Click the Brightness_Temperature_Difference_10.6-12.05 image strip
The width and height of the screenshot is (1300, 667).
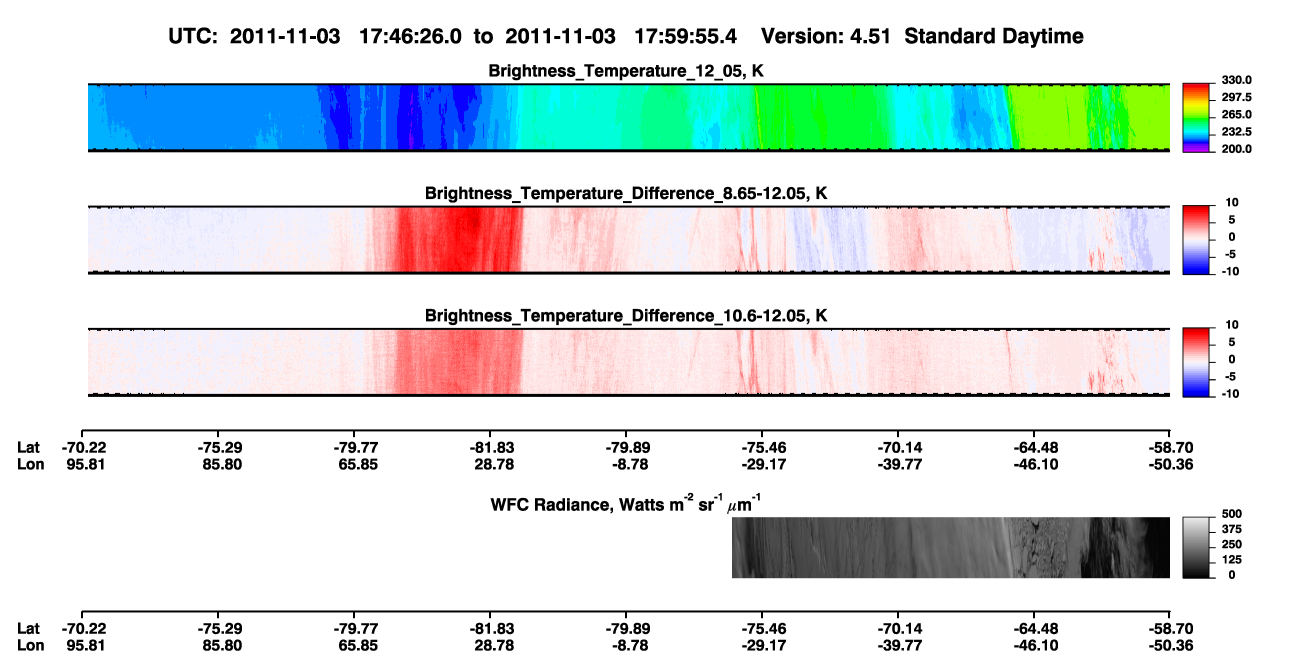(x=629, y=361)
